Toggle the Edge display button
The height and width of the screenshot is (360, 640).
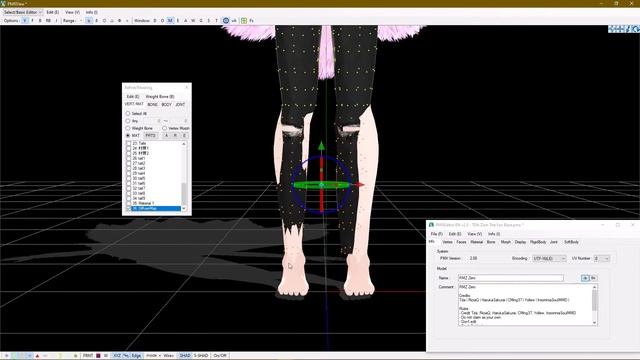click(x=136, y=356)
